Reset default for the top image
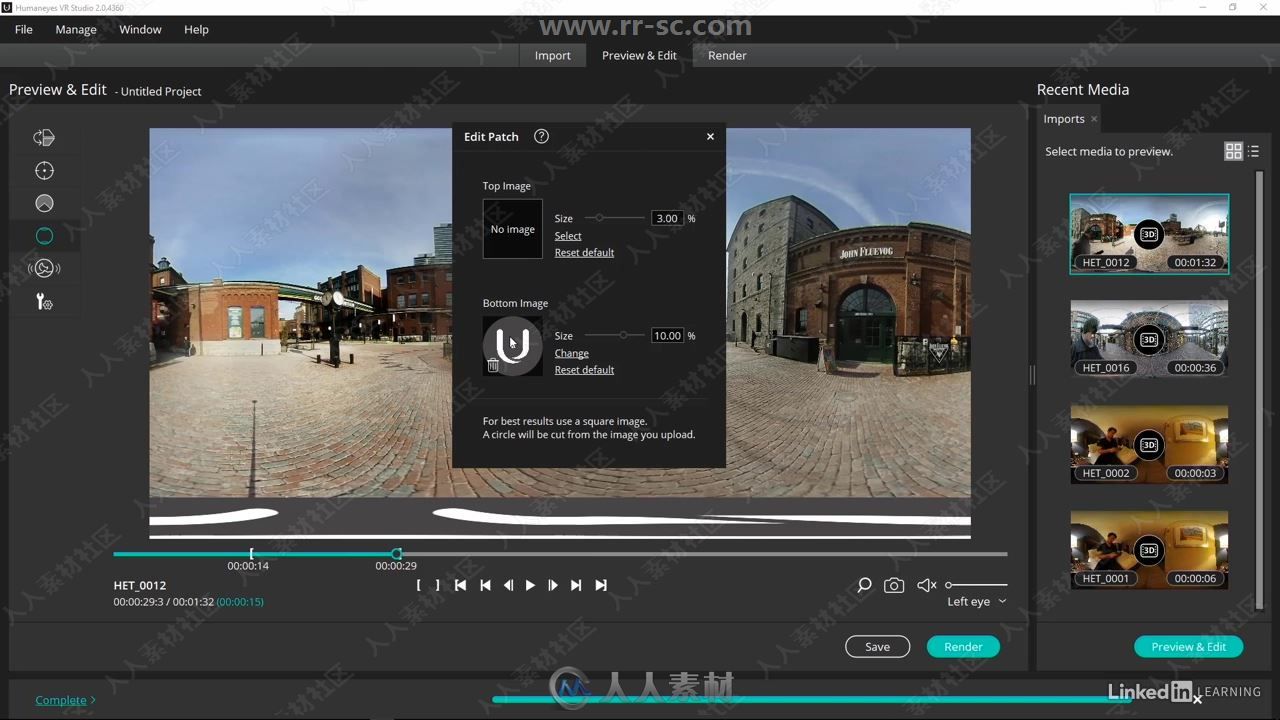 [584, 253]
